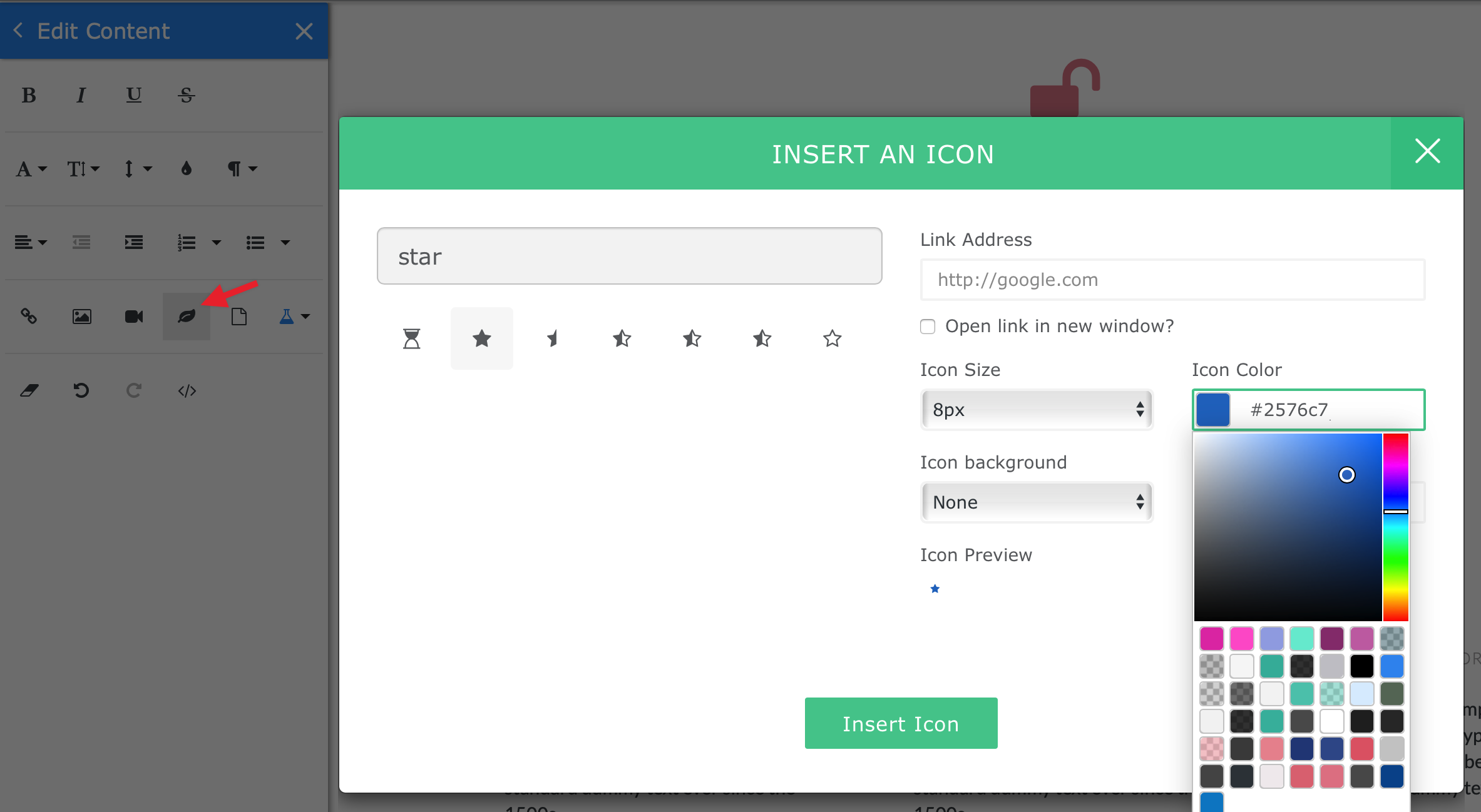Click the icon search field containing star
This screenshot has width=1481, height=812.
point(629,256)
